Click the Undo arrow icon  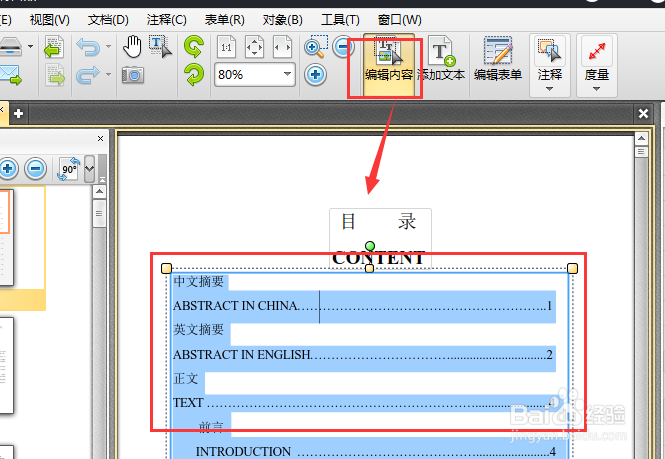[x=88, y=47]
